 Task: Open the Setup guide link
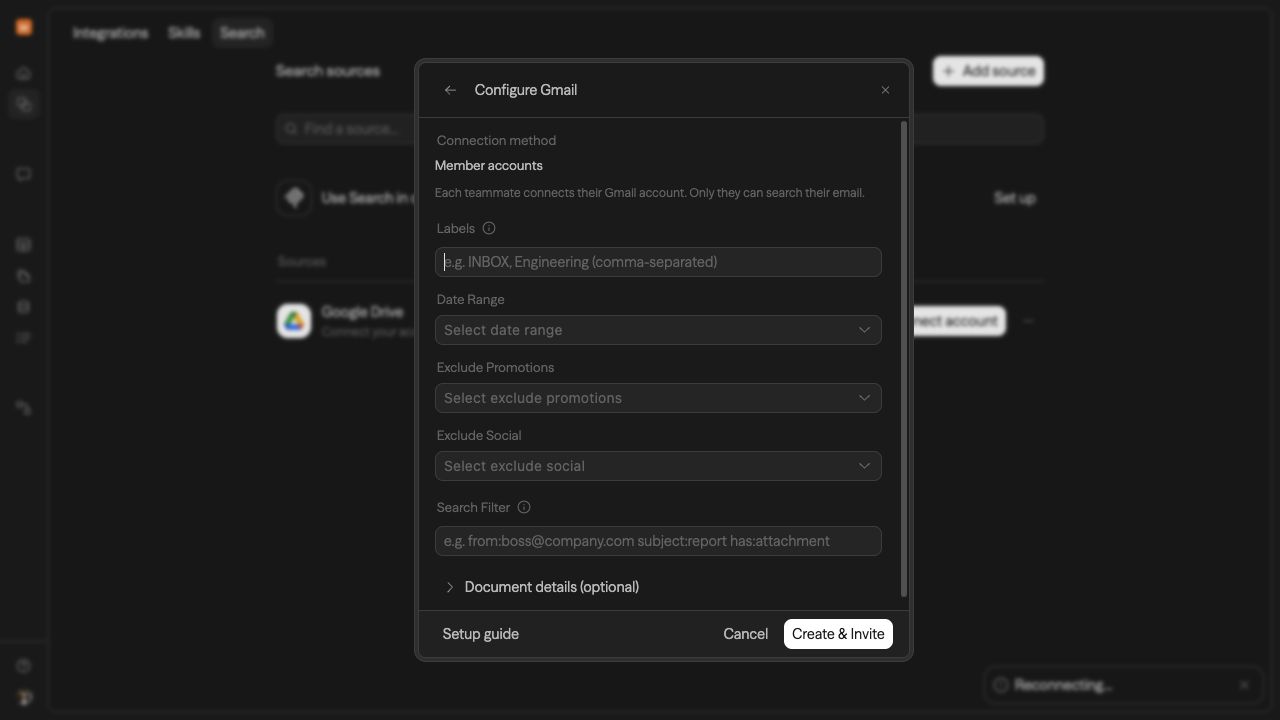(x=481, y=634)
